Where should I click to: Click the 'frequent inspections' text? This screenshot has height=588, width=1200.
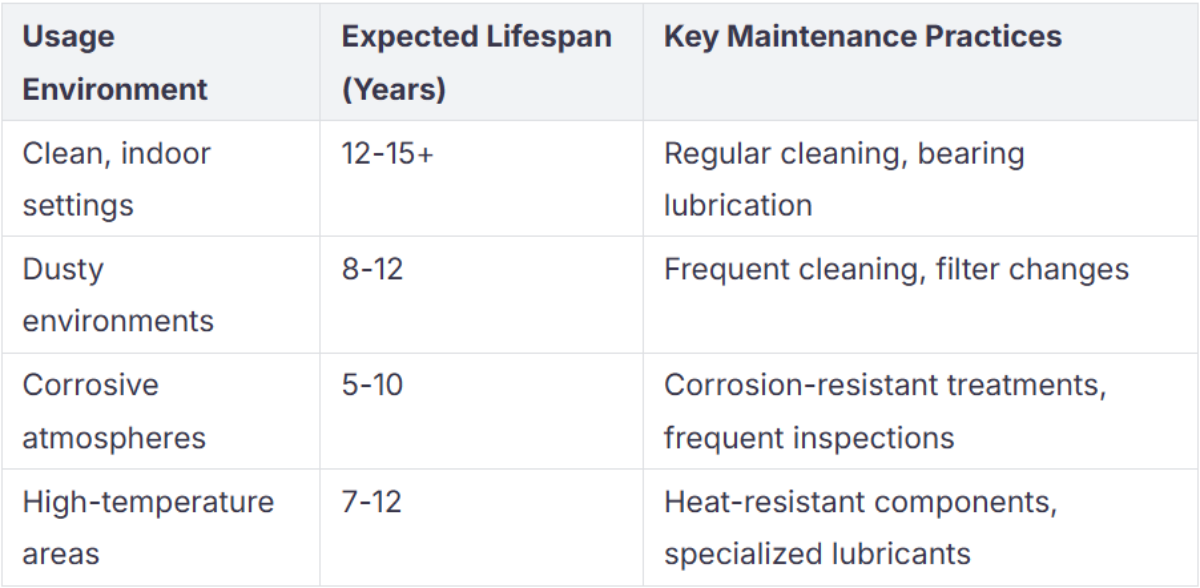[x=808, y=437]
